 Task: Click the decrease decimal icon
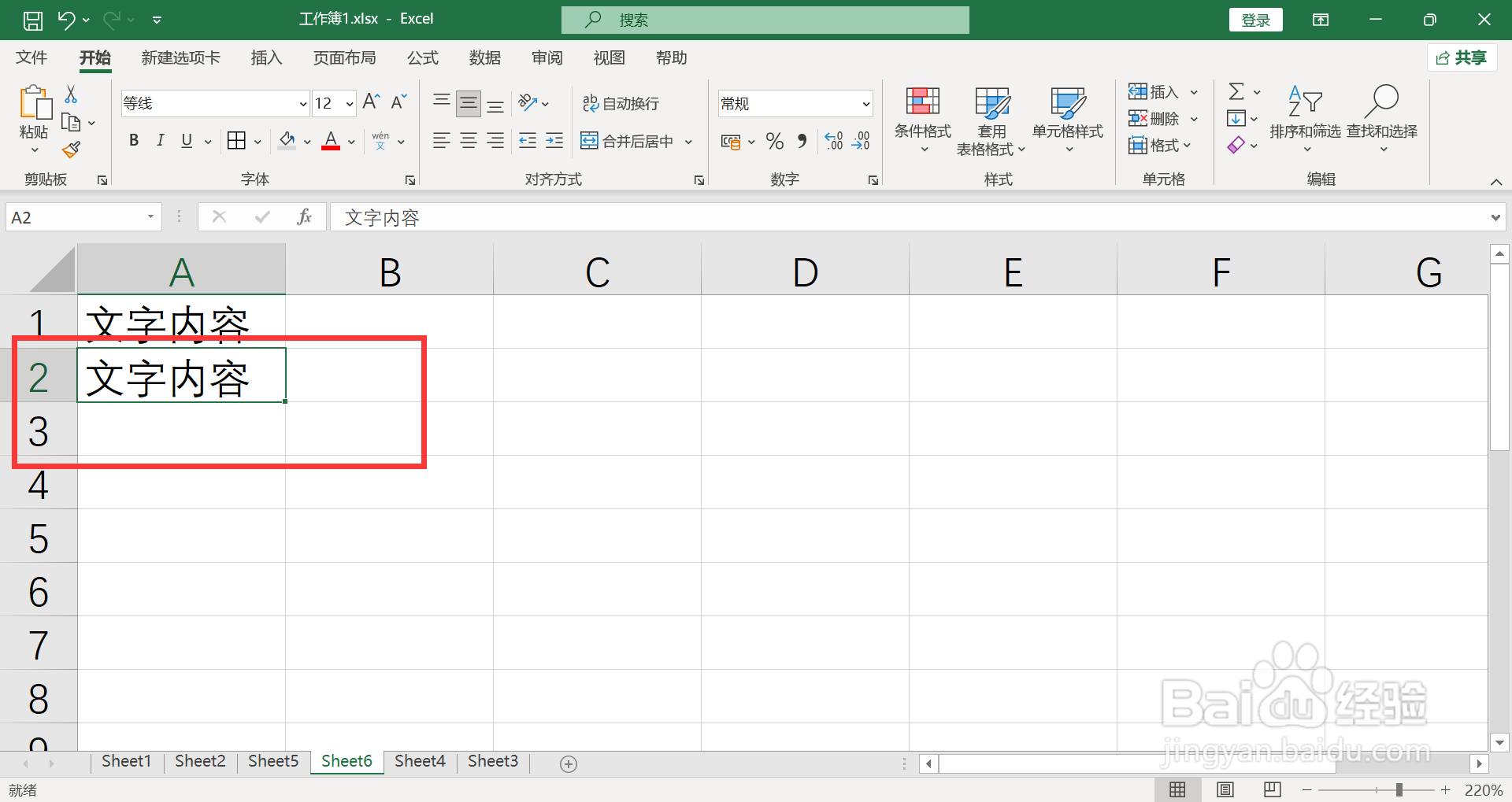[862, 141]
